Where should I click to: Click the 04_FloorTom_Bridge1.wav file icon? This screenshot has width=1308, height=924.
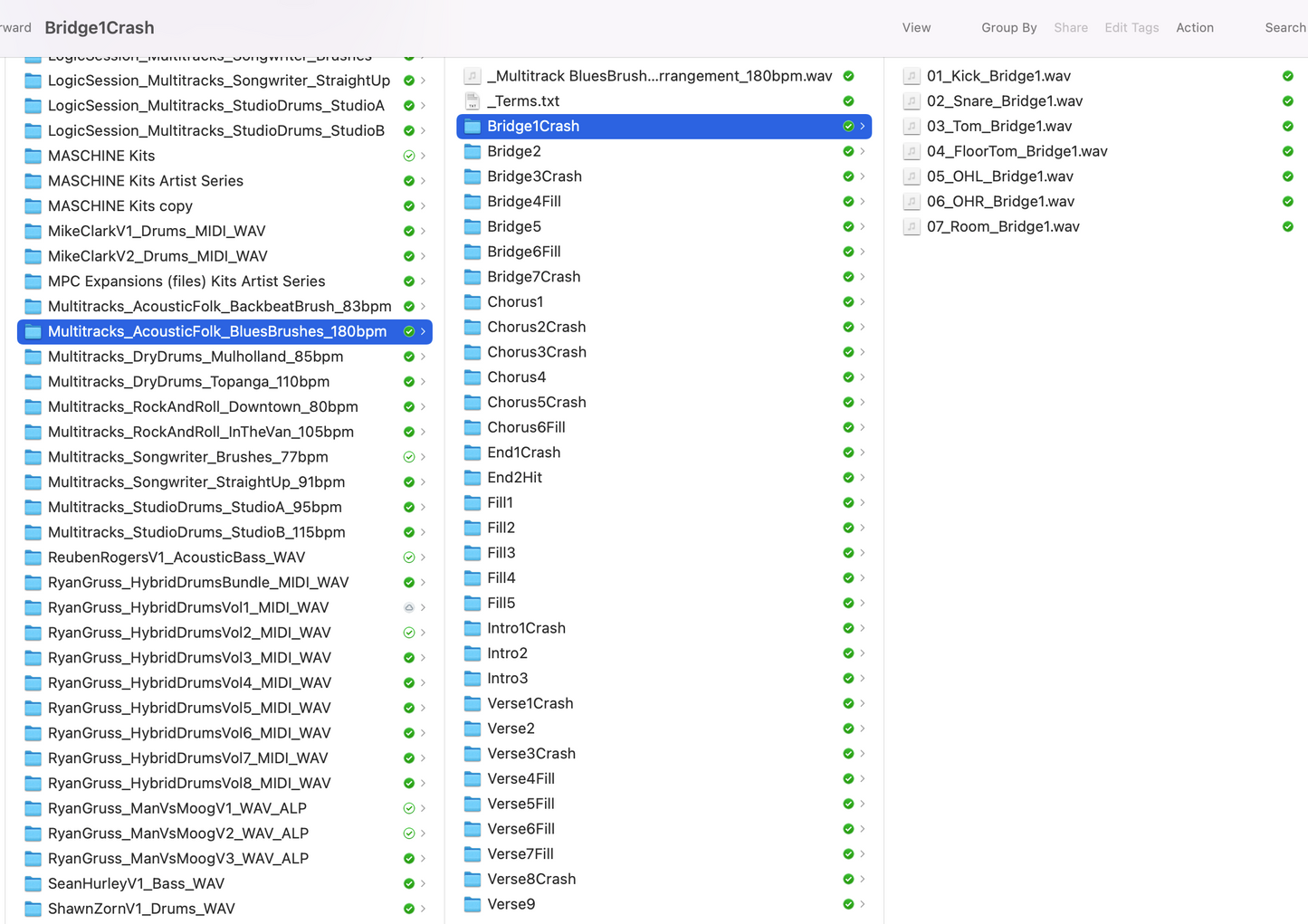click(912, 151)
